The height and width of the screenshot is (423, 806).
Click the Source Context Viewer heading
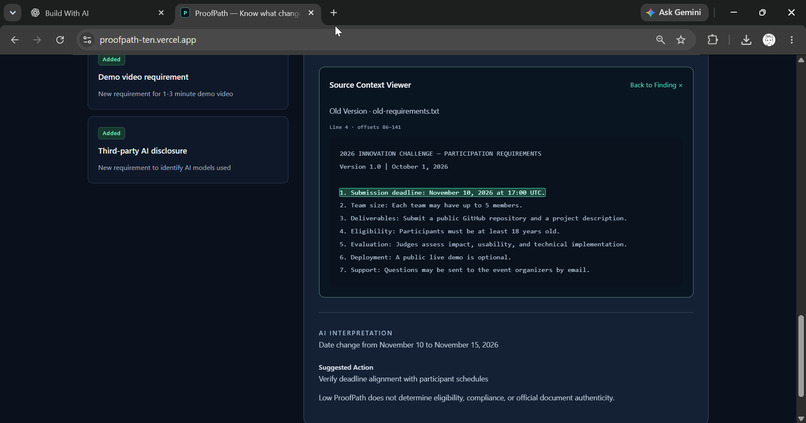370,85
